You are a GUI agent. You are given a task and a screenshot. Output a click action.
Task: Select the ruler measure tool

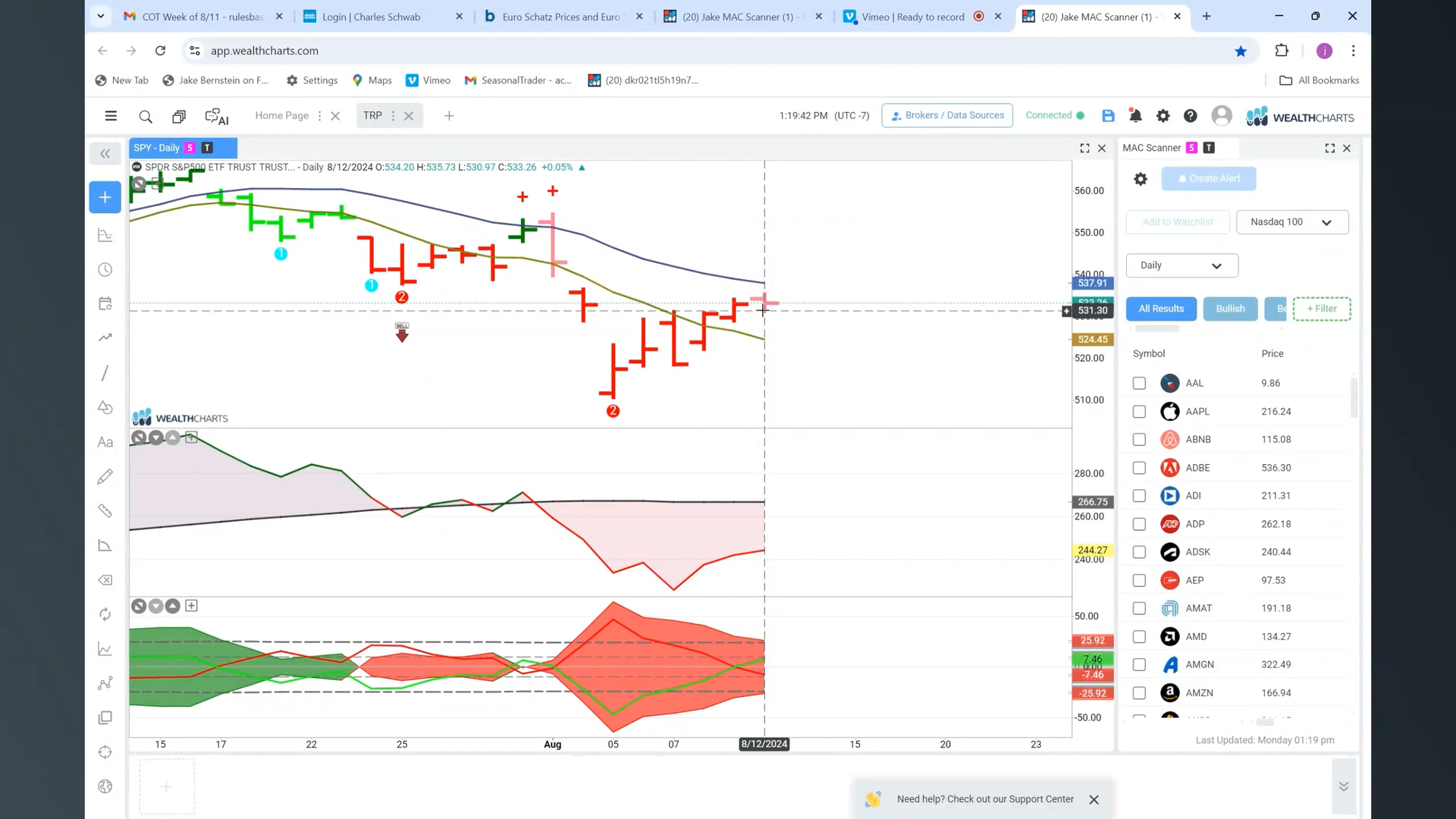(x=105, y=511)
